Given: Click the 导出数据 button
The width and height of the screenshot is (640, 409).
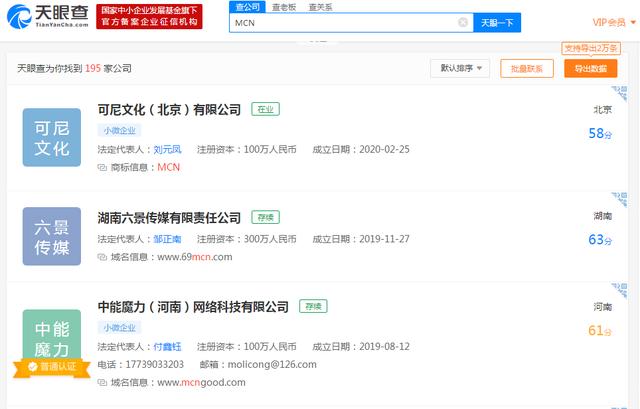Looking at the screenshot, I should coord(591,69).
